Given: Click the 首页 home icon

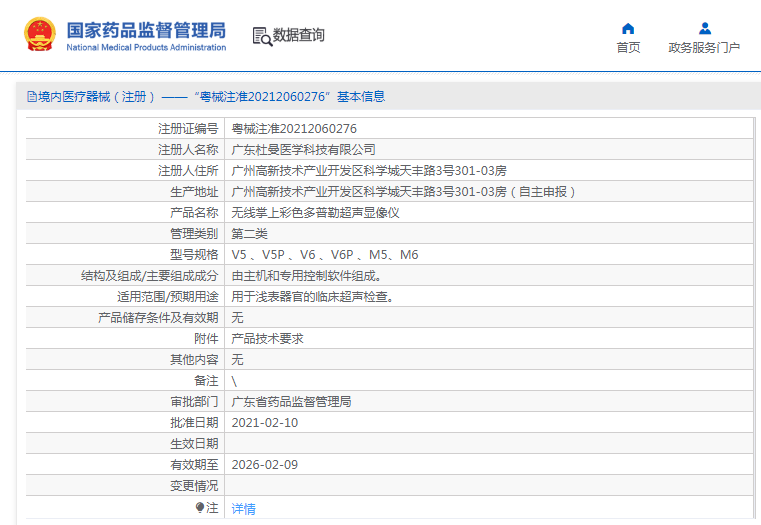Looking at the screenshot, I should tap(628, 29).
